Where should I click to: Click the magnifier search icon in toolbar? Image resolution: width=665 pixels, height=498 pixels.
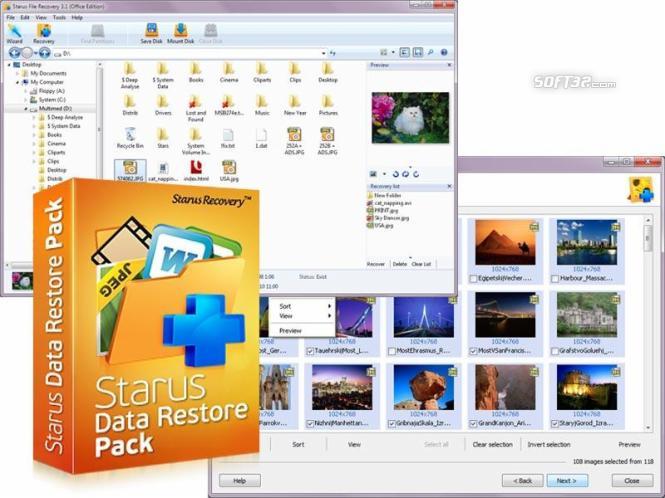(431, 52)
